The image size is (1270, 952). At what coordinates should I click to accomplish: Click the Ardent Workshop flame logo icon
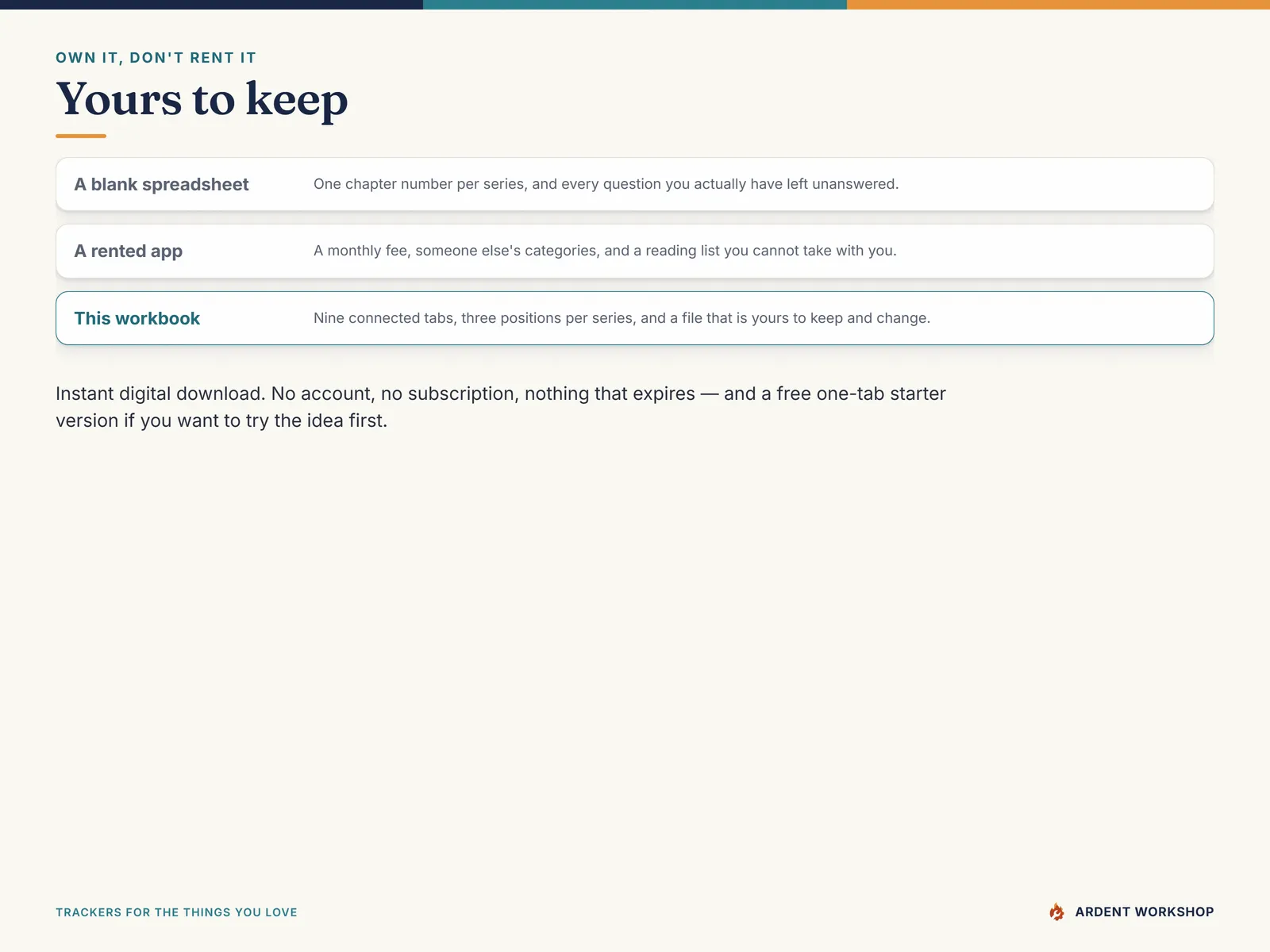[x=1056, y=912]
